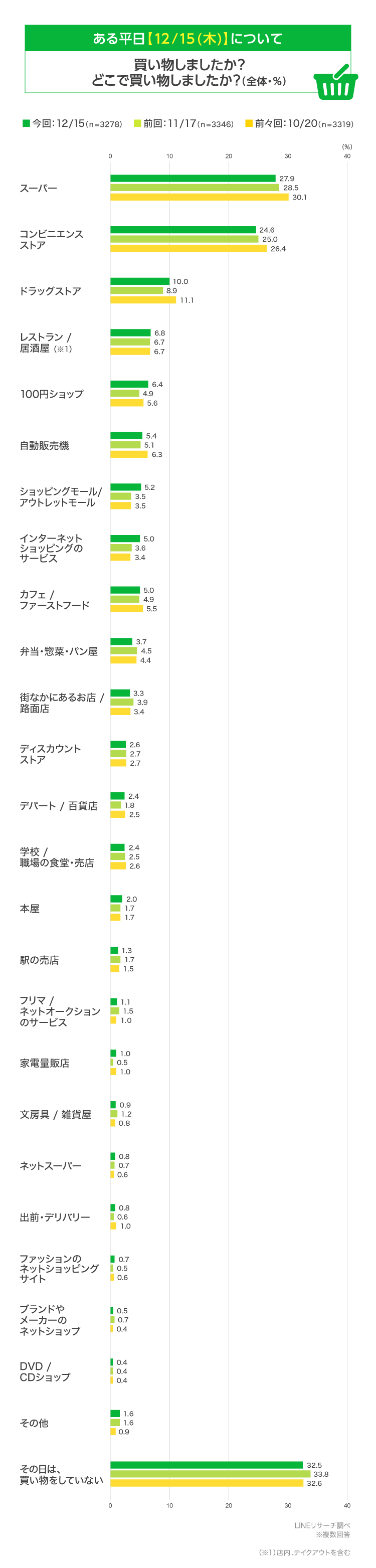
Task: Select the 本屋 category label
Action: (29, 908)
